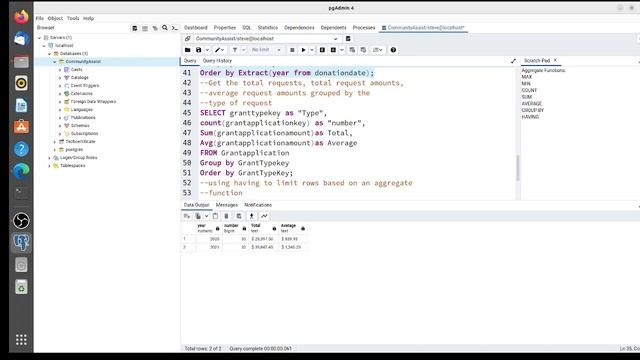Switch to the Notifications tab
This screenshot has width=640, height=360.
(258, 205)
